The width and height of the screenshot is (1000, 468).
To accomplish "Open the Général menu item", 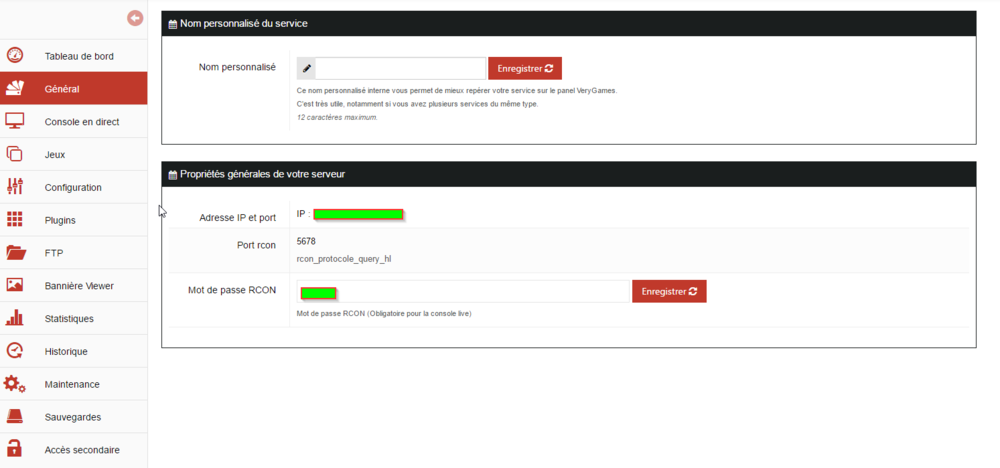I will 62,89.
